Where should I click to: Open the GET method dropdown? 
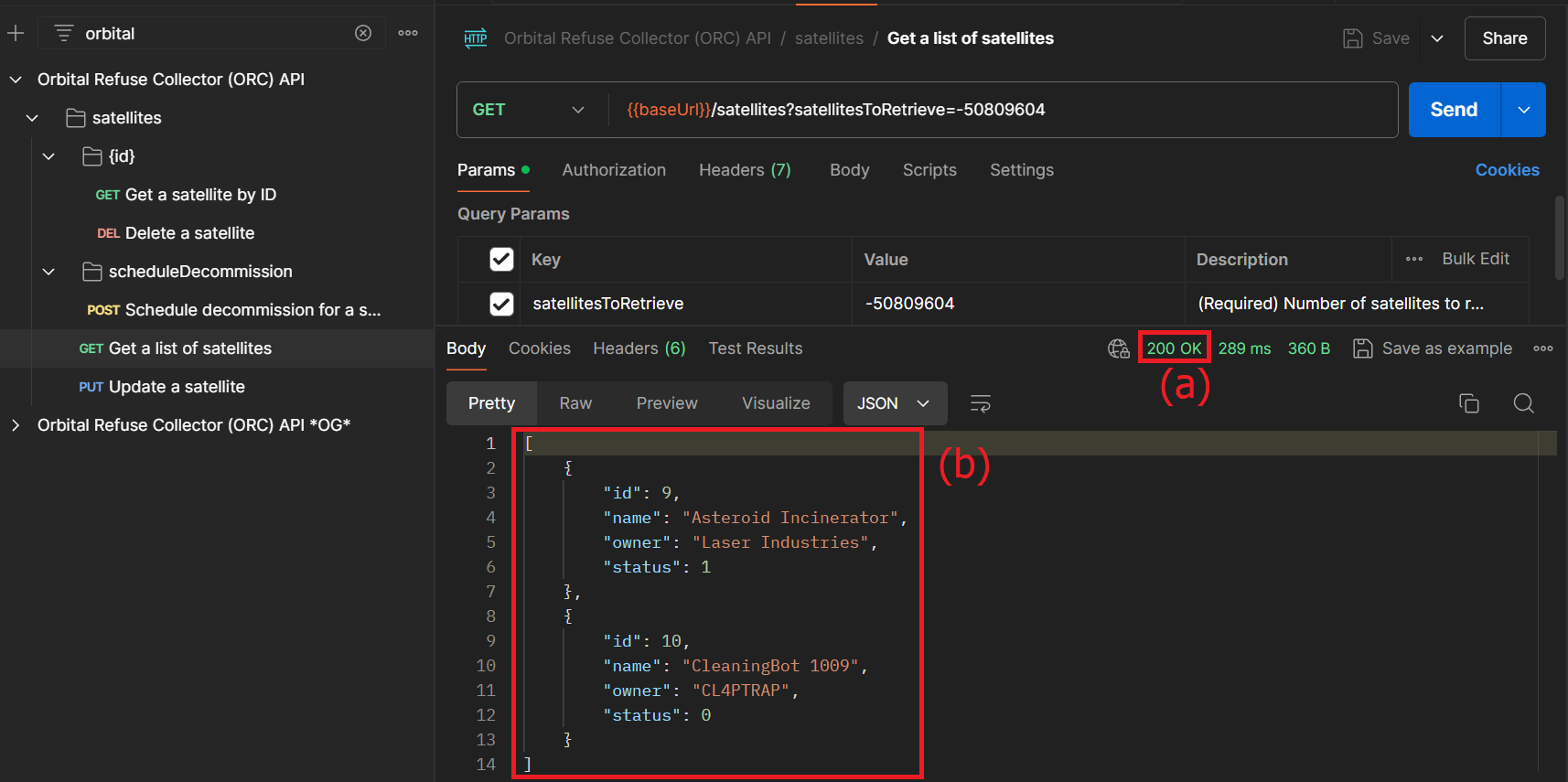point(529,110)
